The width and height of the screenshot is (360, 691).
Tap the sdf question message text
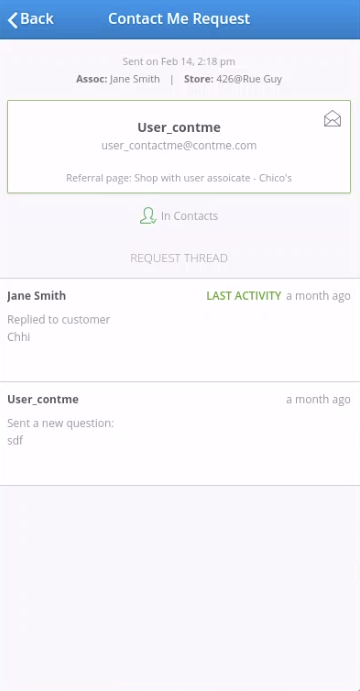tap(15, 441)
